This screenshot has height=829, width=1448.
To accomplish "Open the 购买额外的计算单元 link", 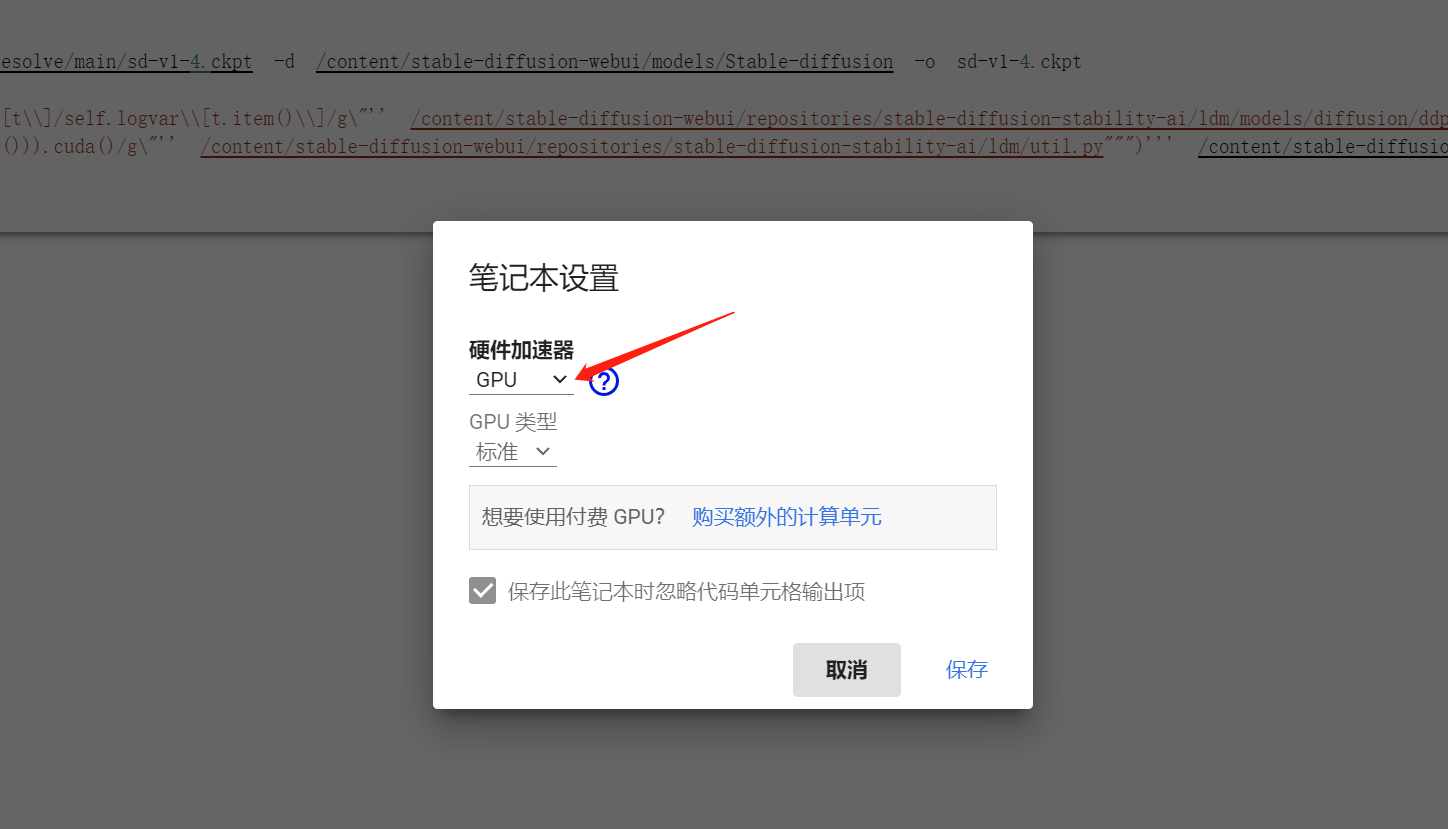I will click(787, 517).
